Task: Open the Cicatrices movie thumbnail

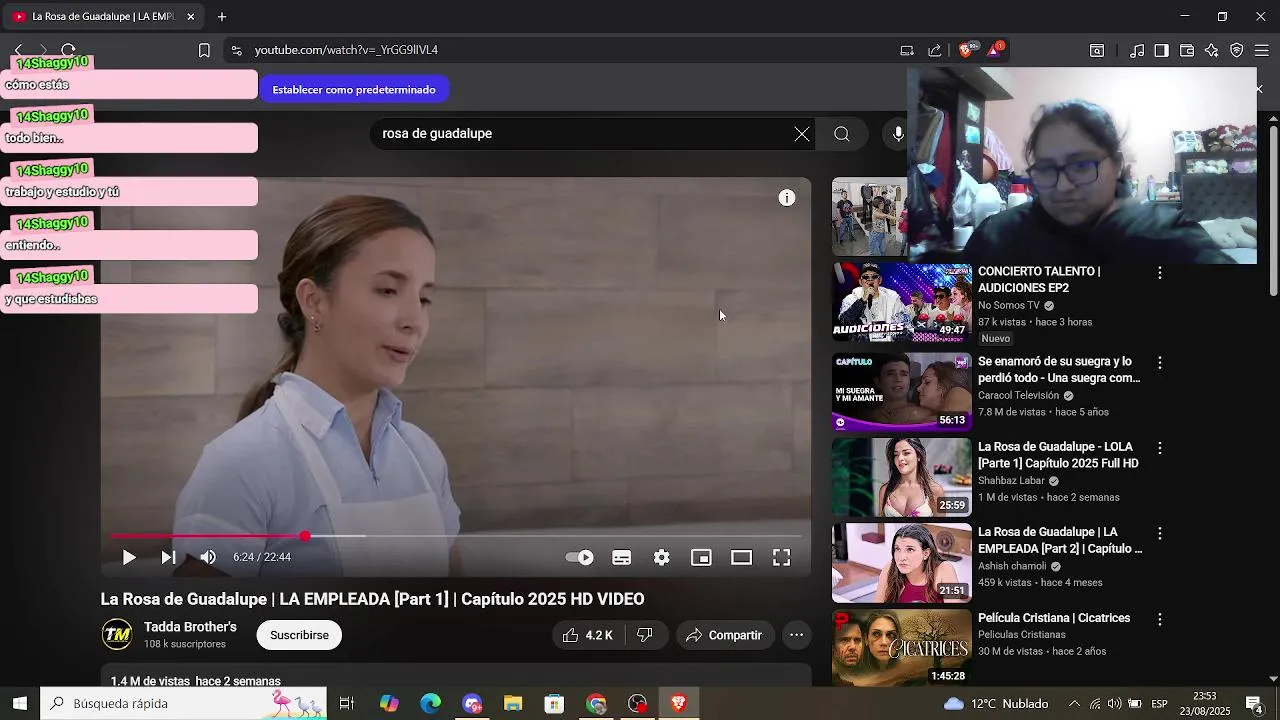Action: point(902,647)
